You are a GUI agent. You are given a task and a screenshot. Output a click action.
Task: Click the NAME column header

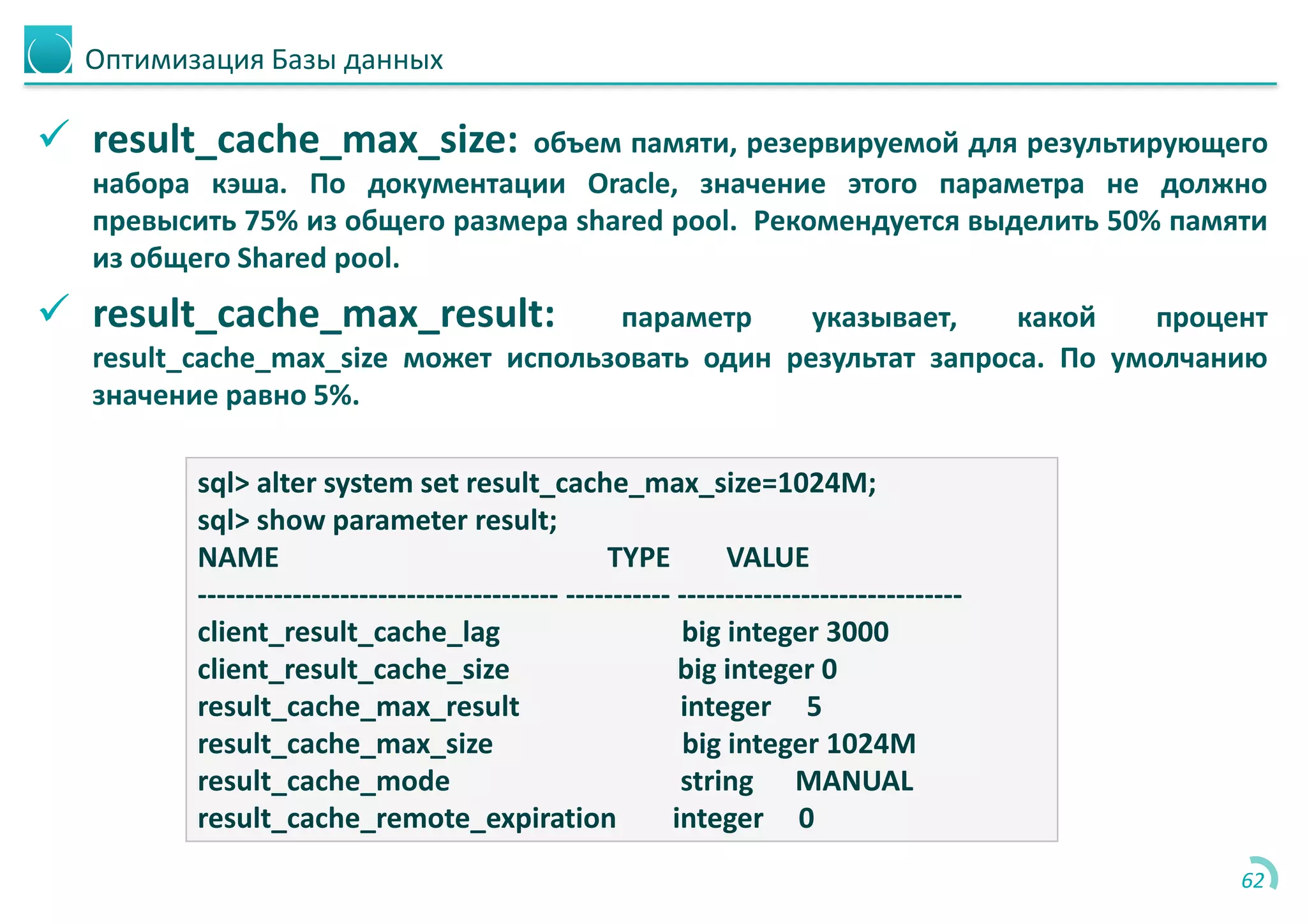pyautogui.click(x=238, y=558)
